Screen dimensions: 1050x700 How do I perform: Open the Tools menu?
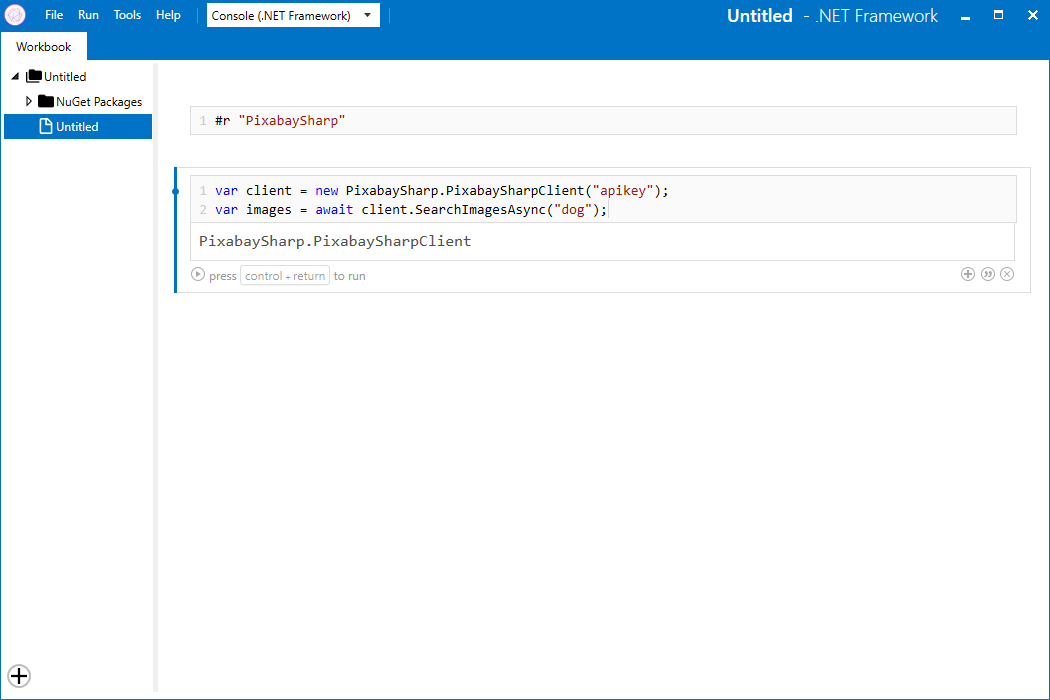click(x=127, y=15)
